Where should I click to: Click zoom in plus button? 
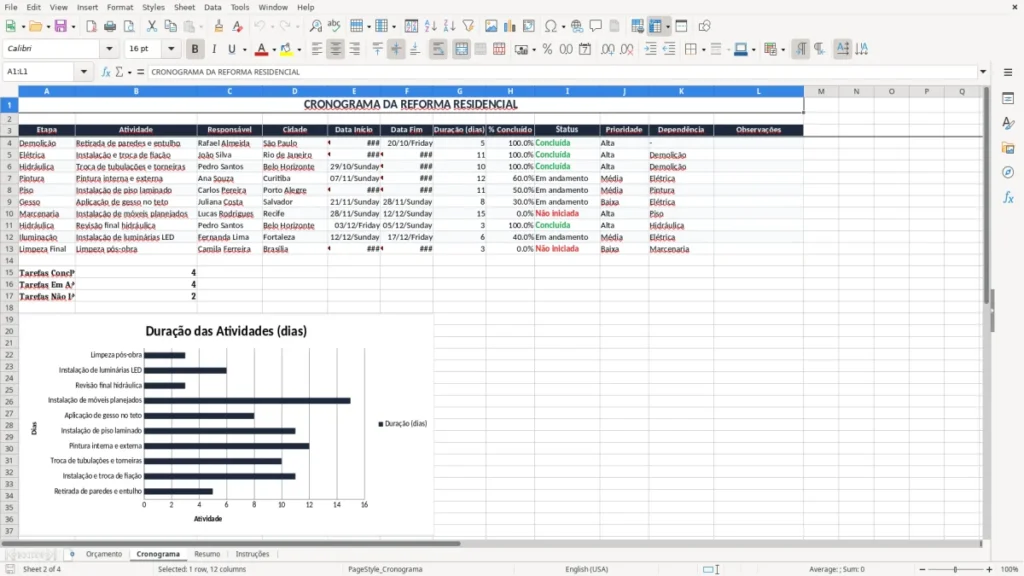989,569
